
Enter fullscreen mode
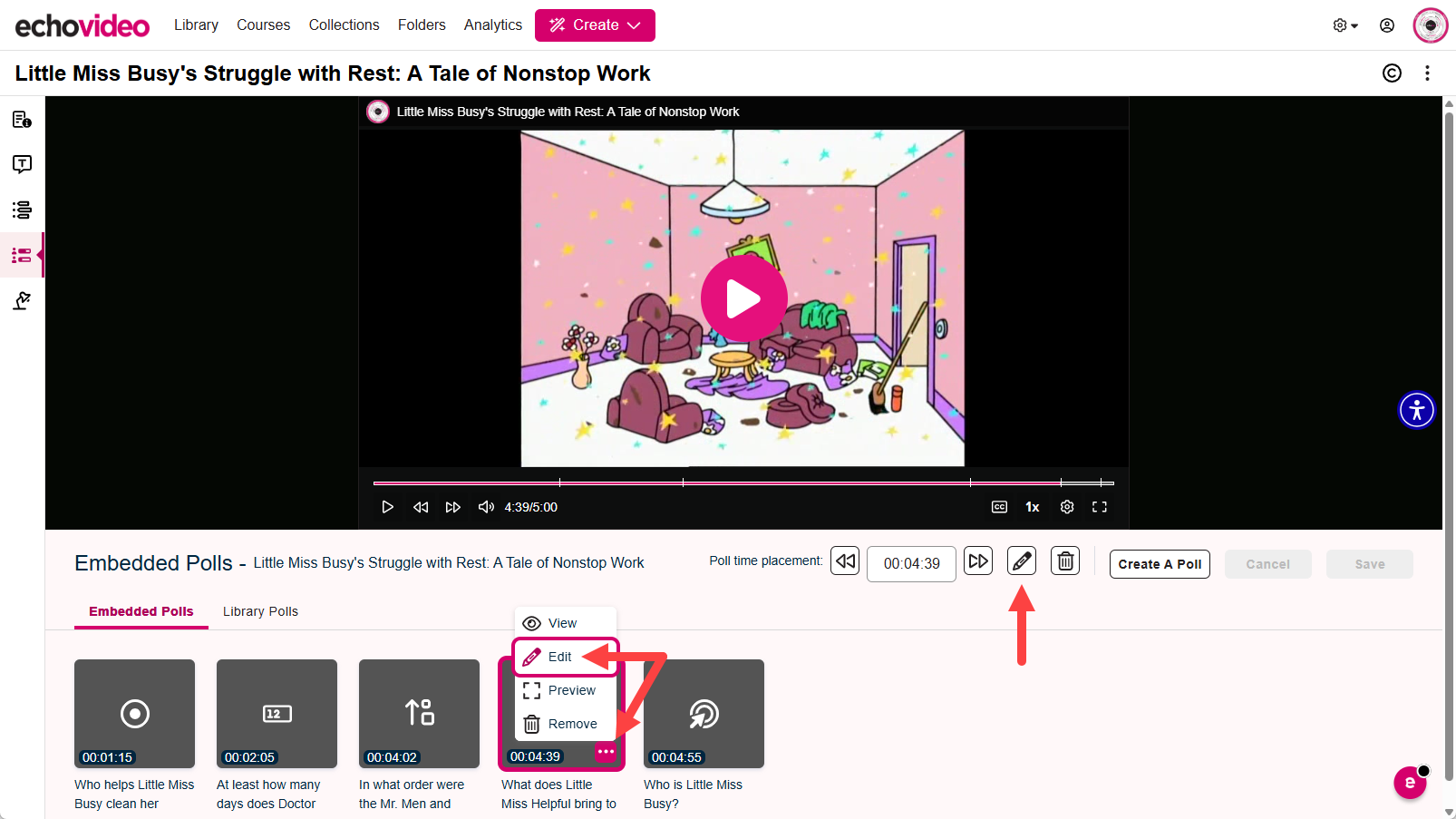click(x=1100, y=507)
